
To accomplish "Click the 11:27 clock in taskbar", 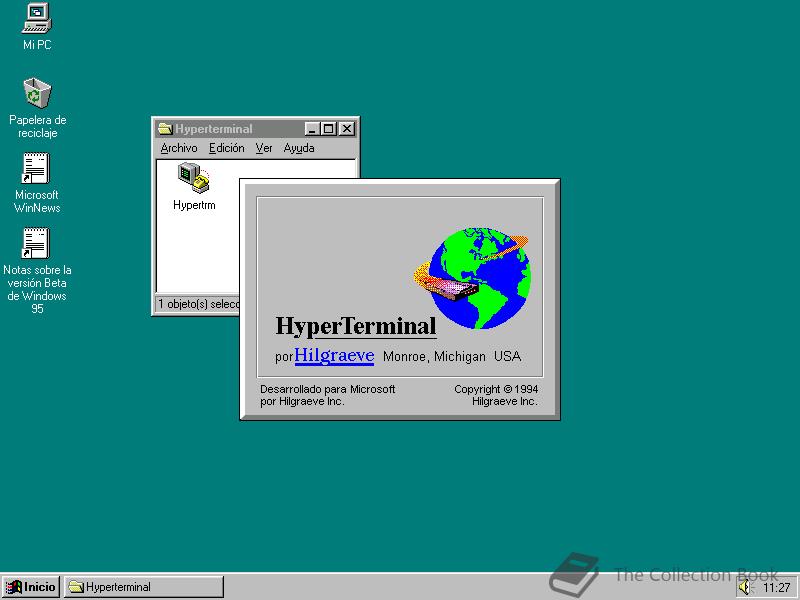I will click(x=777, y=588).
